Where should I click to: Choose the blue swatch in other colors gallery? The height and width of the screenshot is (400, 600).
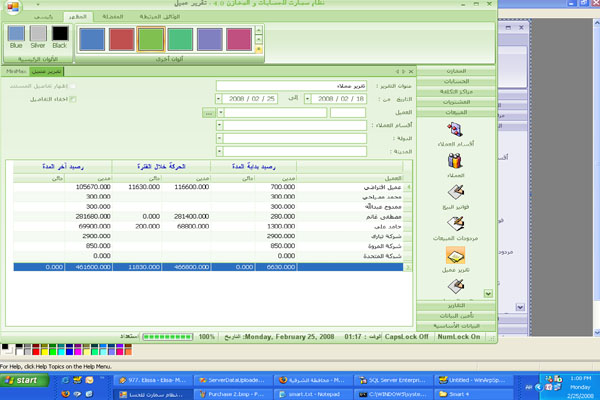(x=92, y=39)
